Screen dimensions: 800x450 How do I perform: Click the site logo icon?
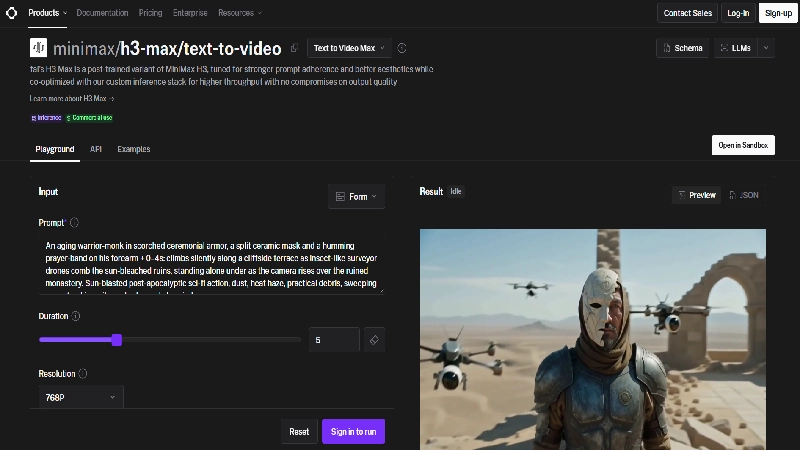(11, 13)
